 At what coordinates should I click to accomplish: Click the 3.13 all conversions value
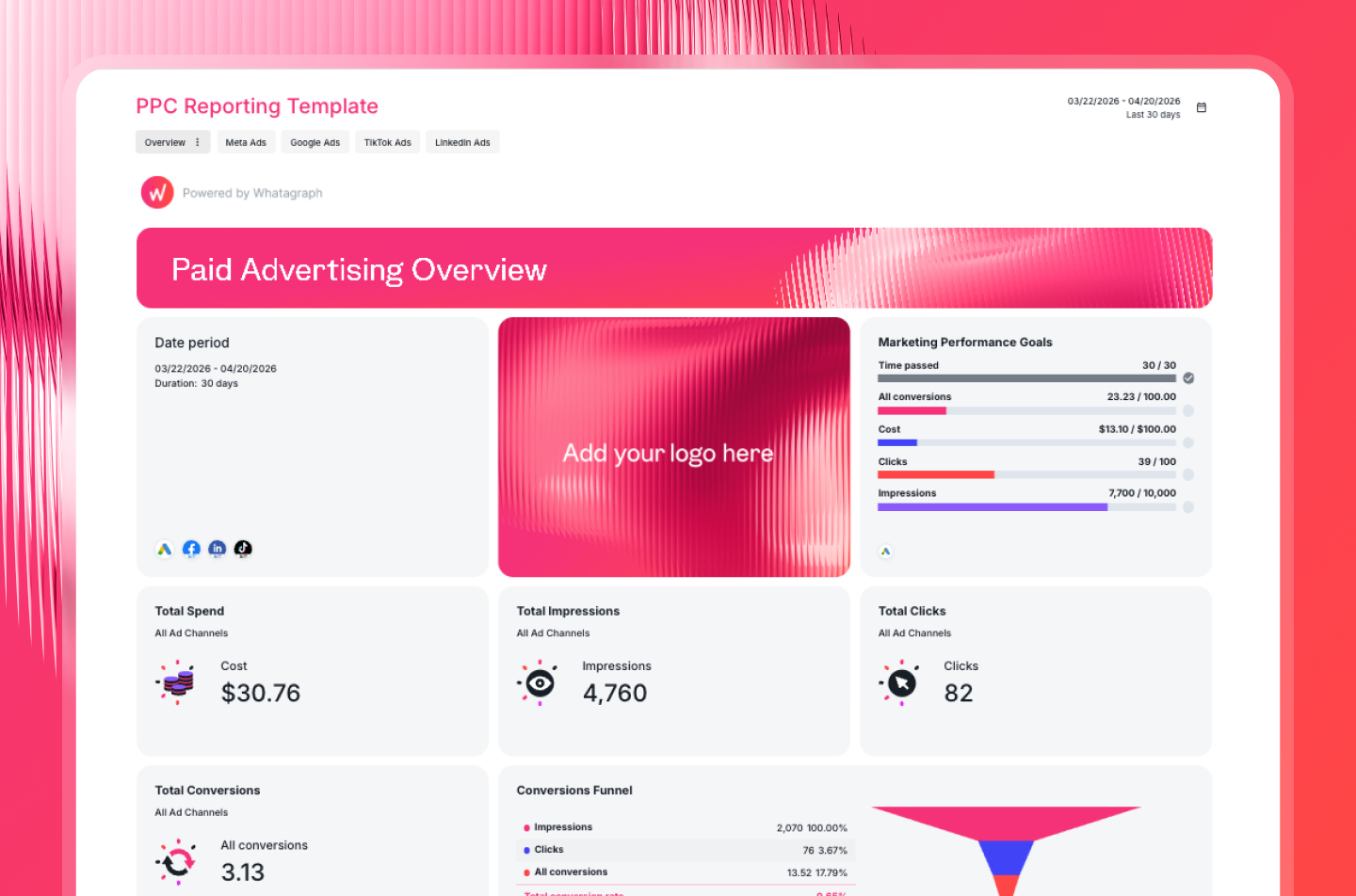click(243, 872)
